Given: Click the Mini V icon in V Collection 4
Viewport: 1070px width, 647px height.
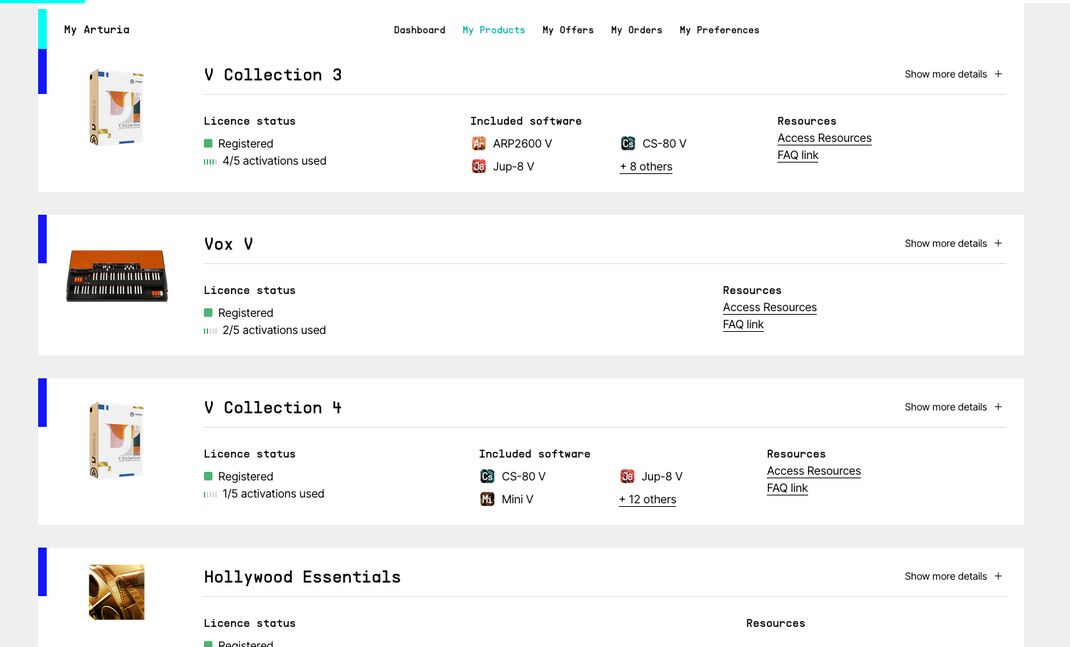Looking at the screenshot, I should (487, 500).
